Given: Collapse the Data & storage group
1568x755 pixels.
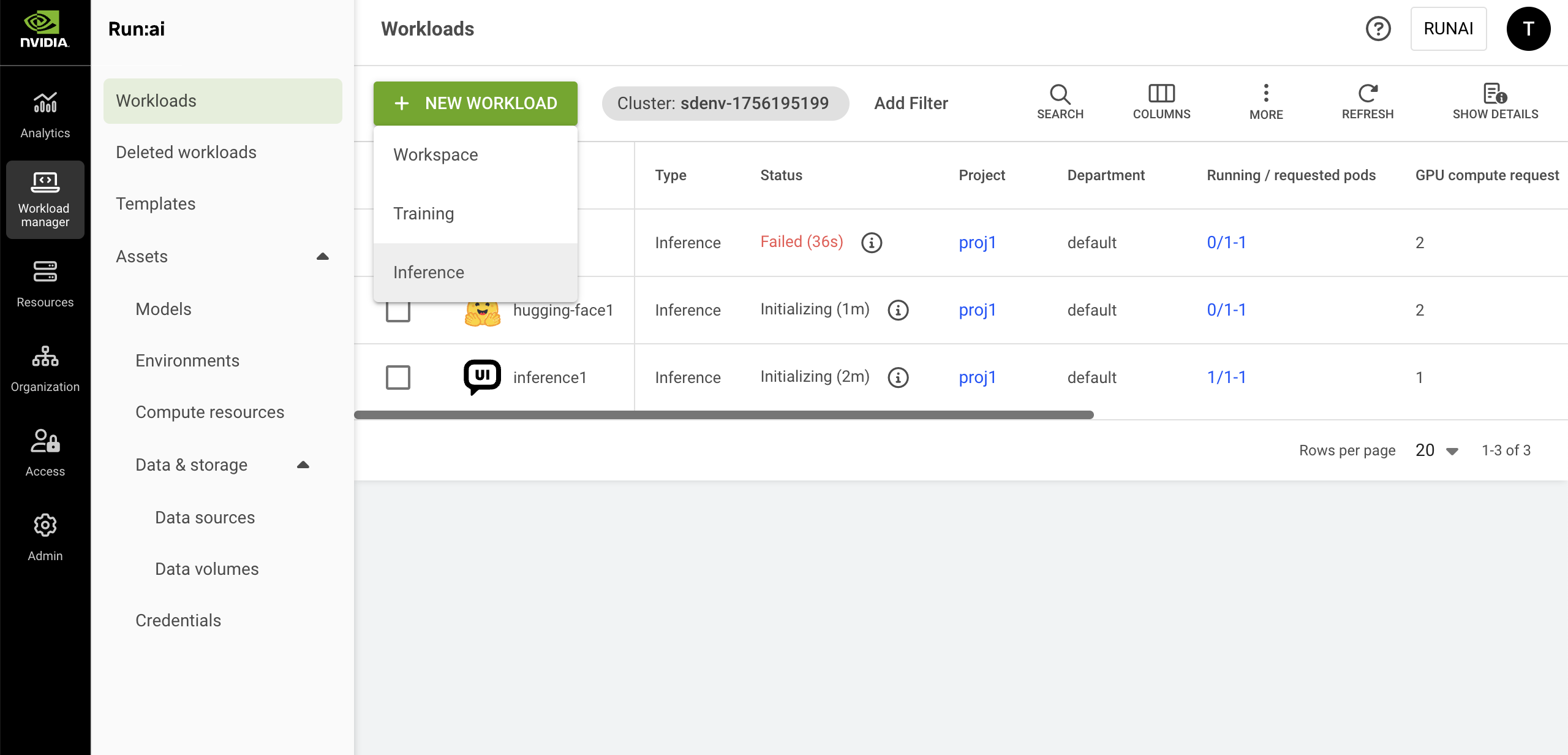Looking at the screenshot, I should [x=303, y=465].
